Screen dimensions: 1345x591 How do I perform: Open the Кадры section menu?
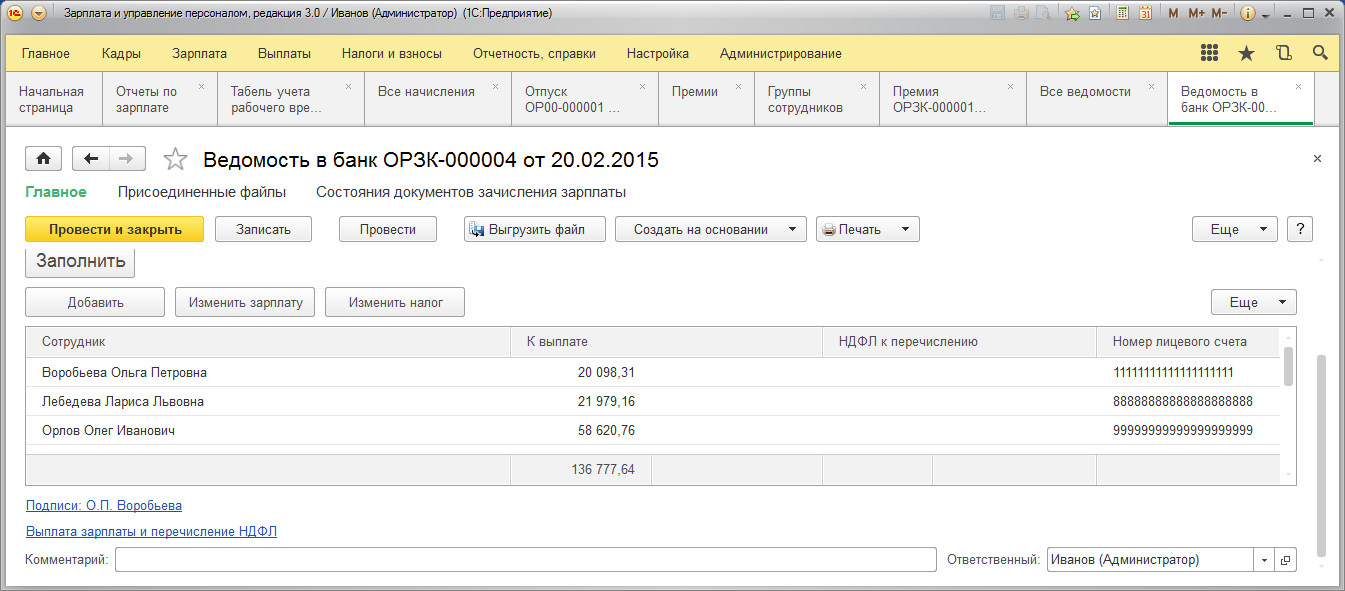121,54
